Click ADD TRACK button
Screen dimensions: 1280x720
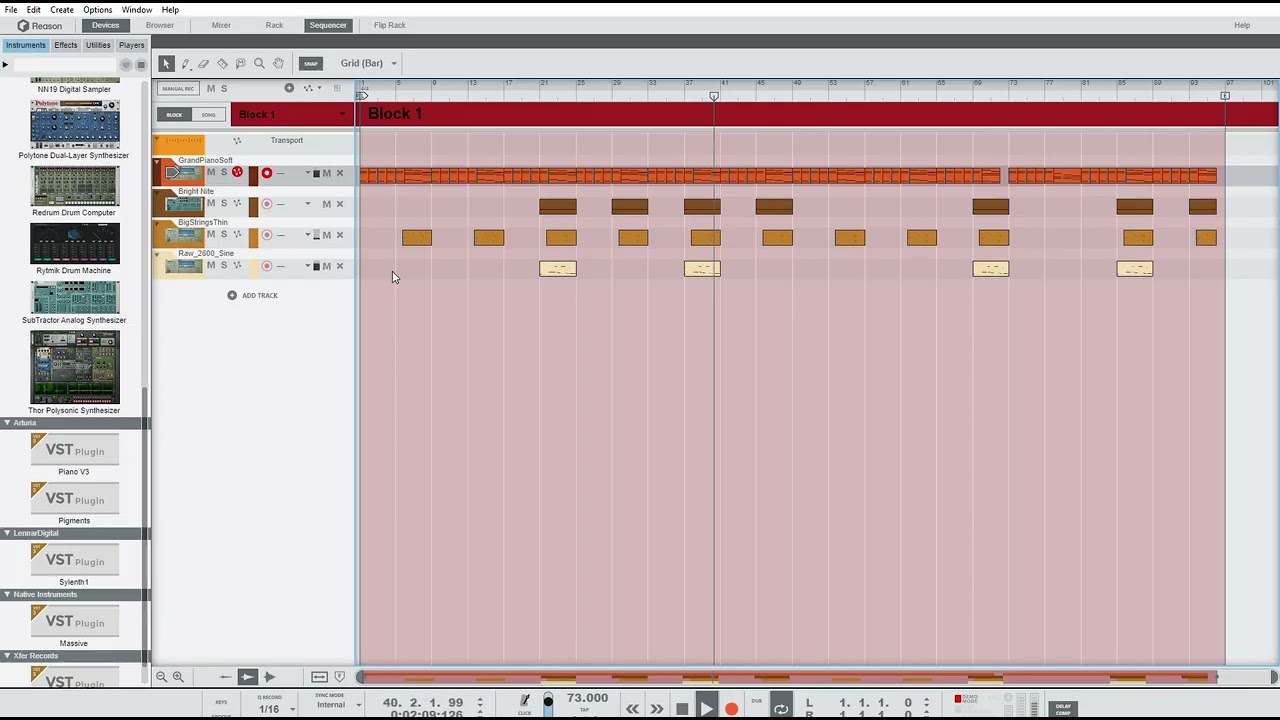[x=252, y=295]
